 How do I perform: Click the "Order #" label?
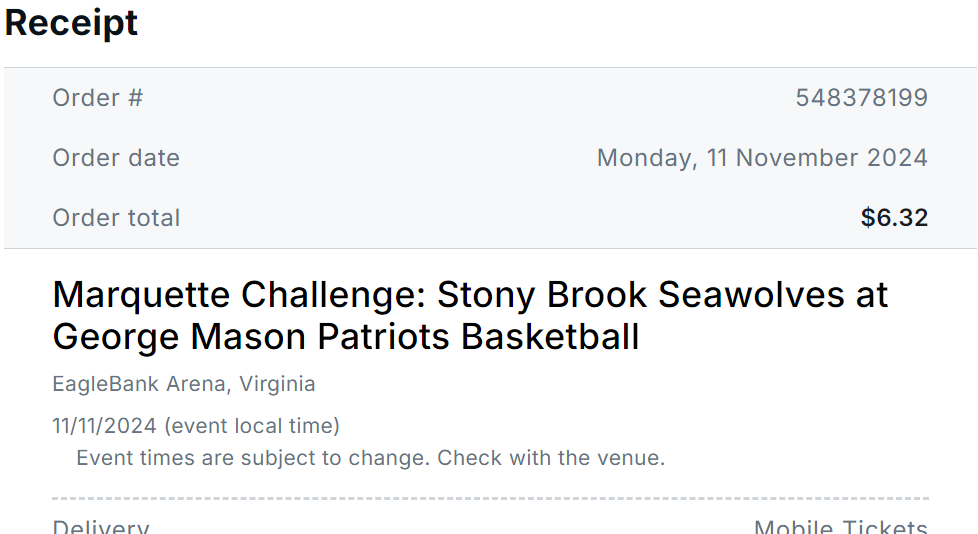98,98
